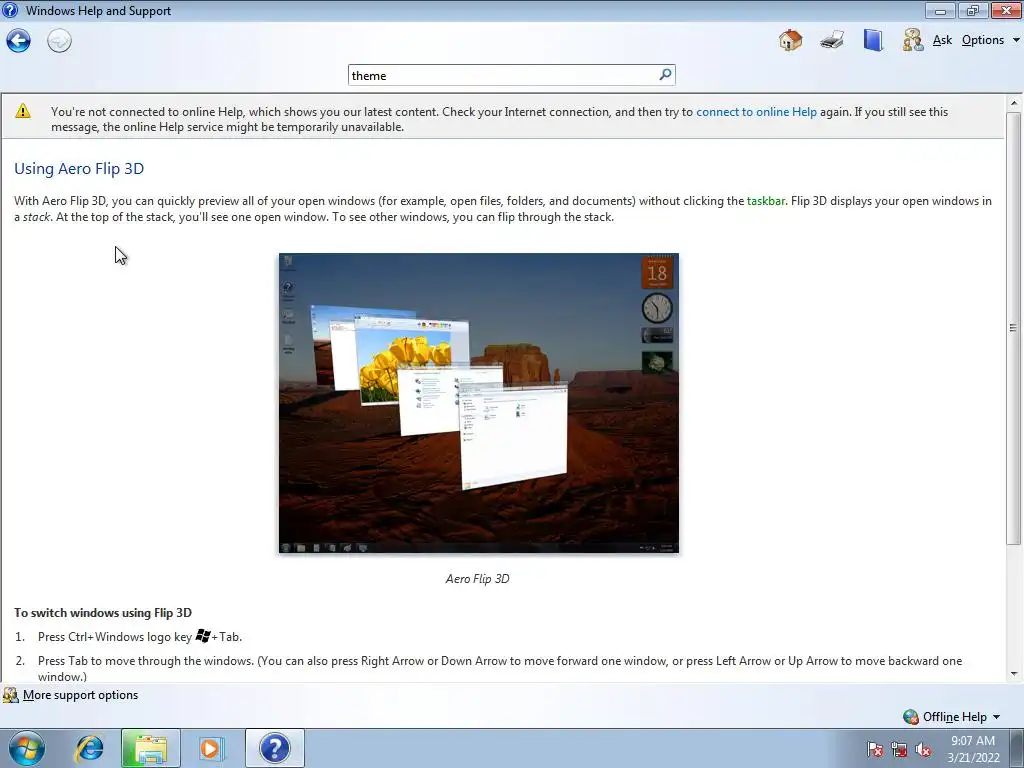The image size is (1024, 768).
Task: Click the scrollbar down arrow
Action: (1014, 674)
